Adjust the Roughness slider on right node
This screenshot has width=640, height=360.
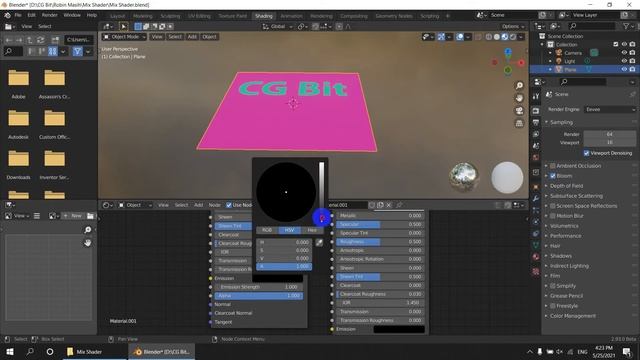pos(380,242)
